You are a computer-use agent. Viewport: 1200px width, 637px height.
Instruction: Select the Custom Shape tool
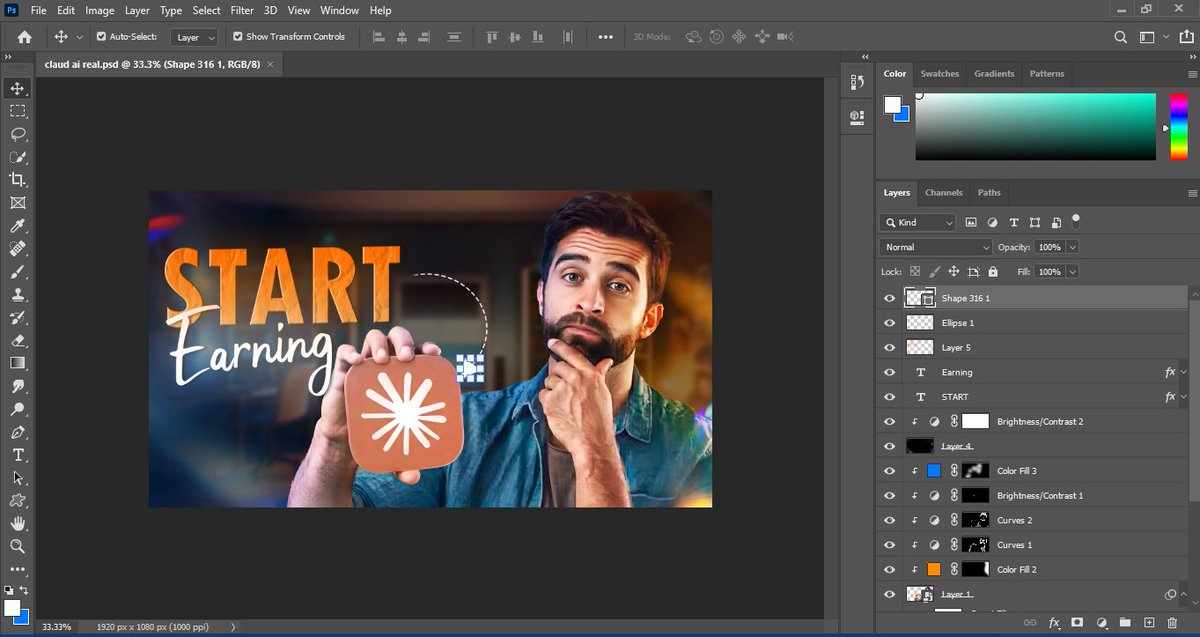17,500
